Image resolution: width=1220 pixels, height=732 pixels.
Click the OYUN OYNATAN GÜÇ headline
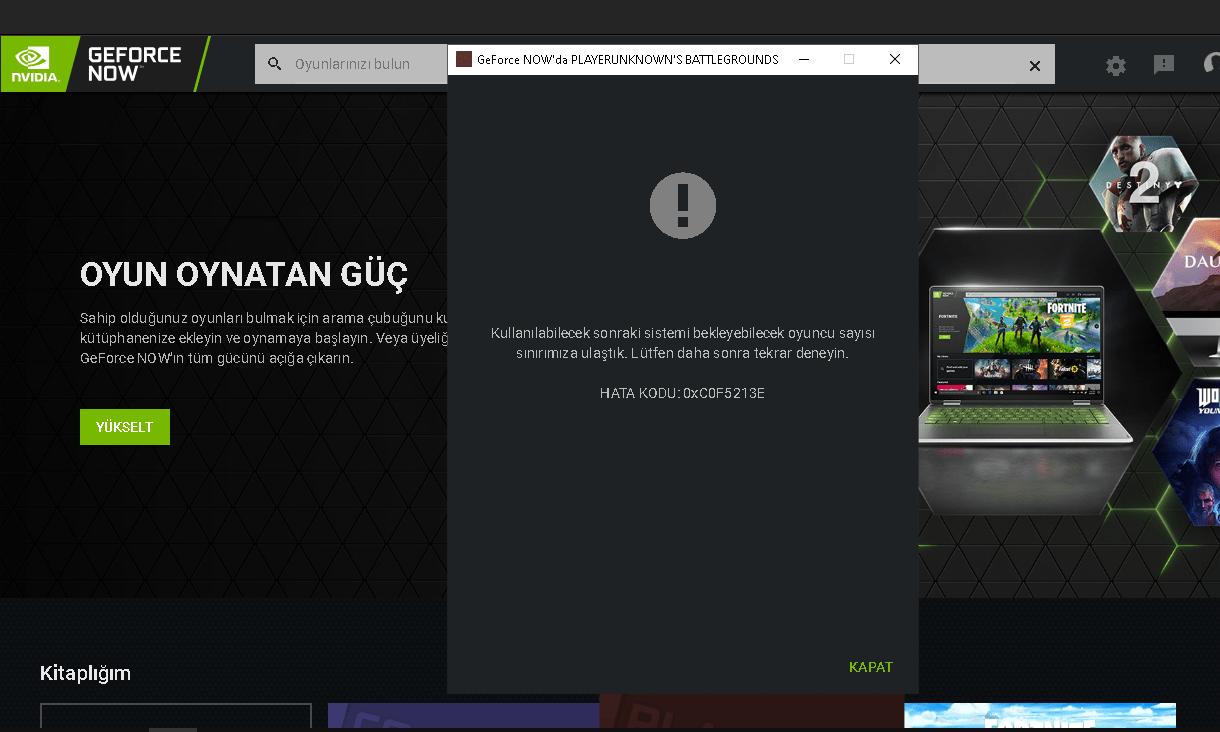pyautogui.click(x=244, y=274)
